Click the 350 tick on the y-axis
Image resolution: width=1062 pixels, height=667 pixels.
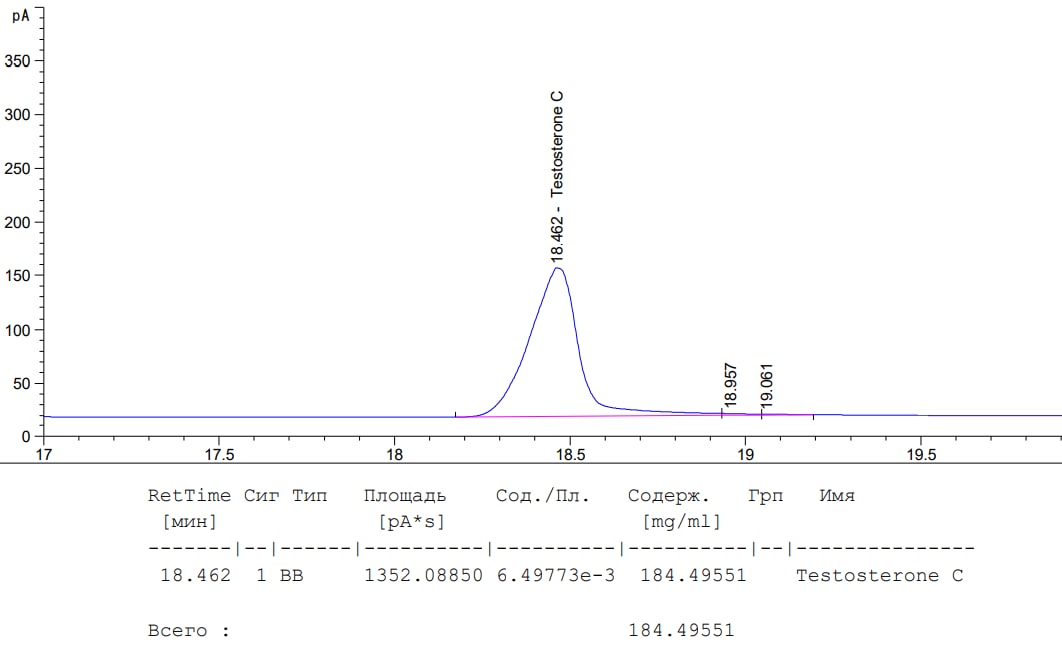(x=19, y=61)
